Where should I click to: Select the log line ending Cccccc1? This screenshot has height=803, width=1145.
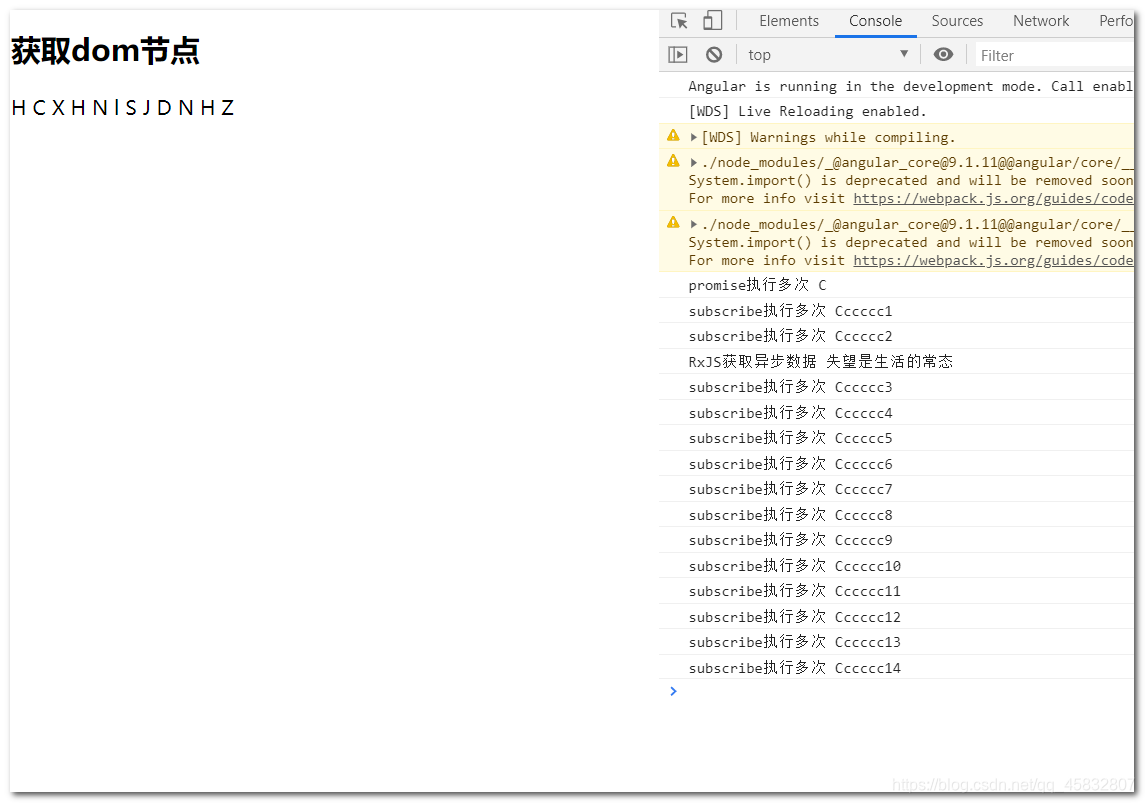point(897,311)
